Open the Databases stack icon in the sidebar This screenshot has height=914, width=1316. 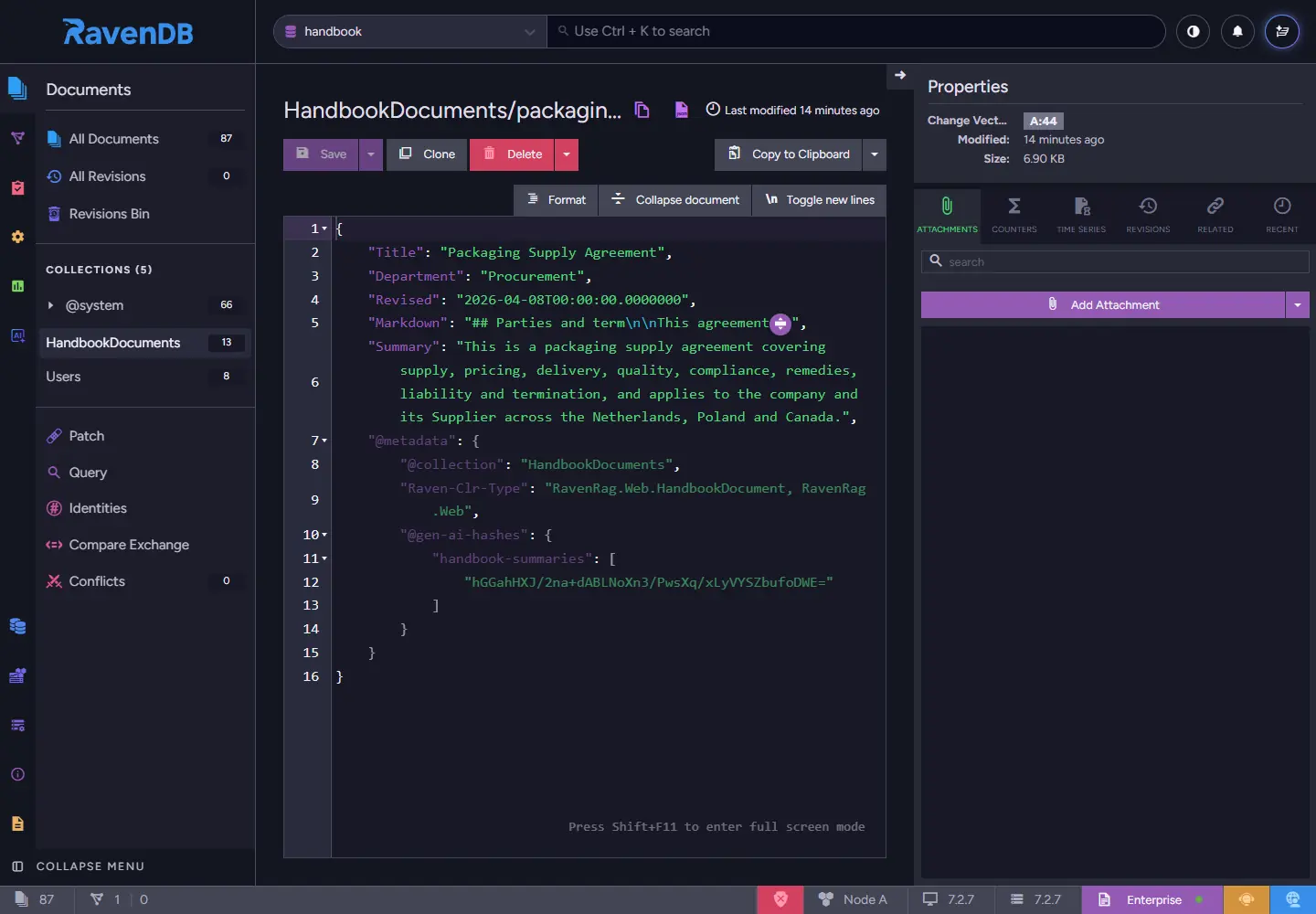pyautogui.click(x=17, y=626)
